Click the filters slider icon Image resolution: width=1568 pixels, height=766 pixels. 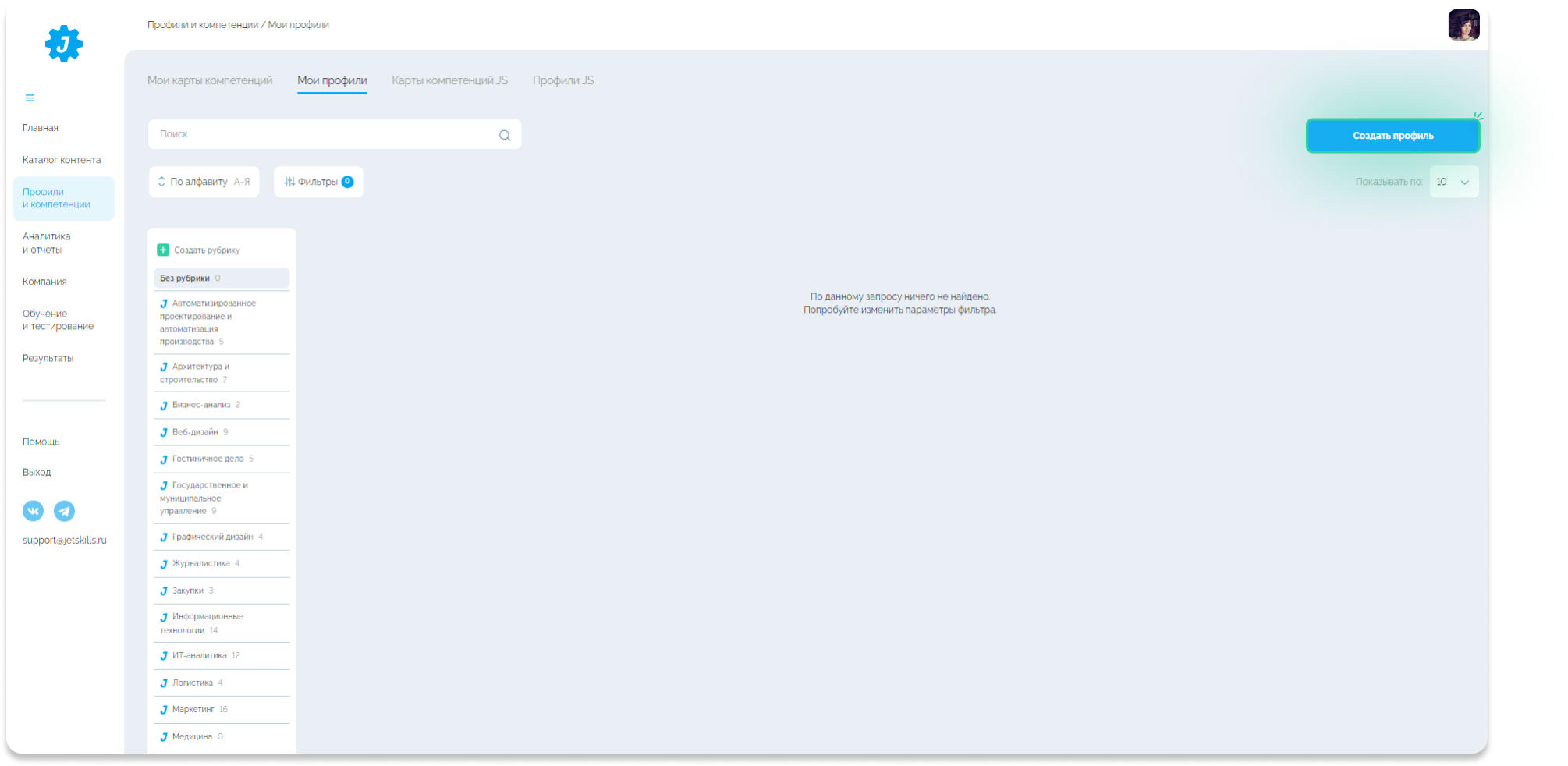289,182
